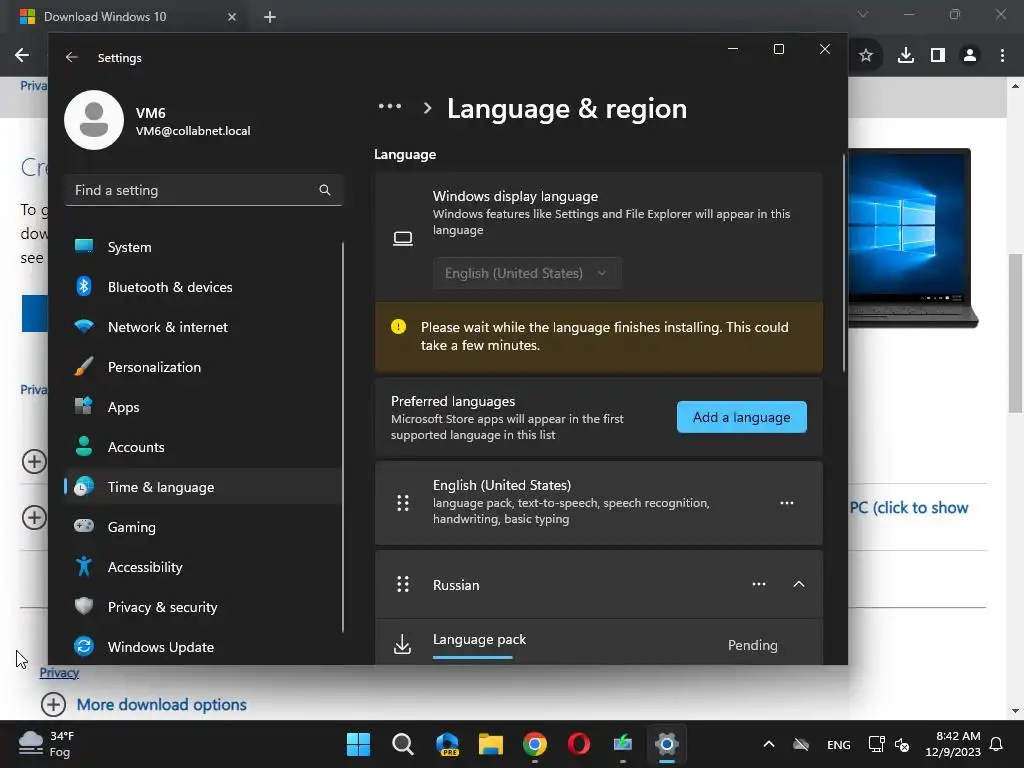Open the notifications bell
Viewport: 1024px width, 768px height.
point(997,744)
